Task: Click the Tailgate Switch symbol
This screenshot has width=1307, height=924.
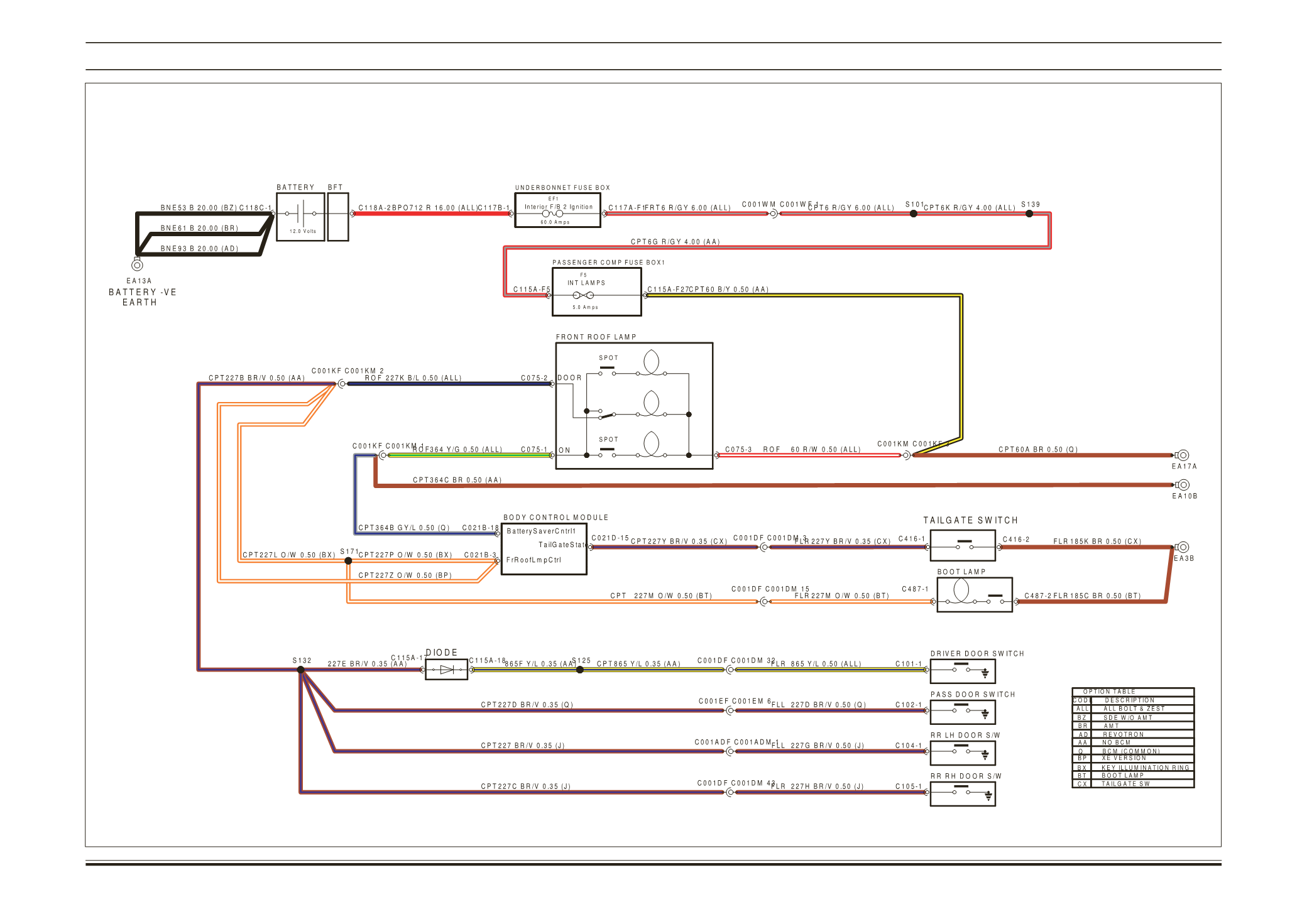Action: [963, 545]
